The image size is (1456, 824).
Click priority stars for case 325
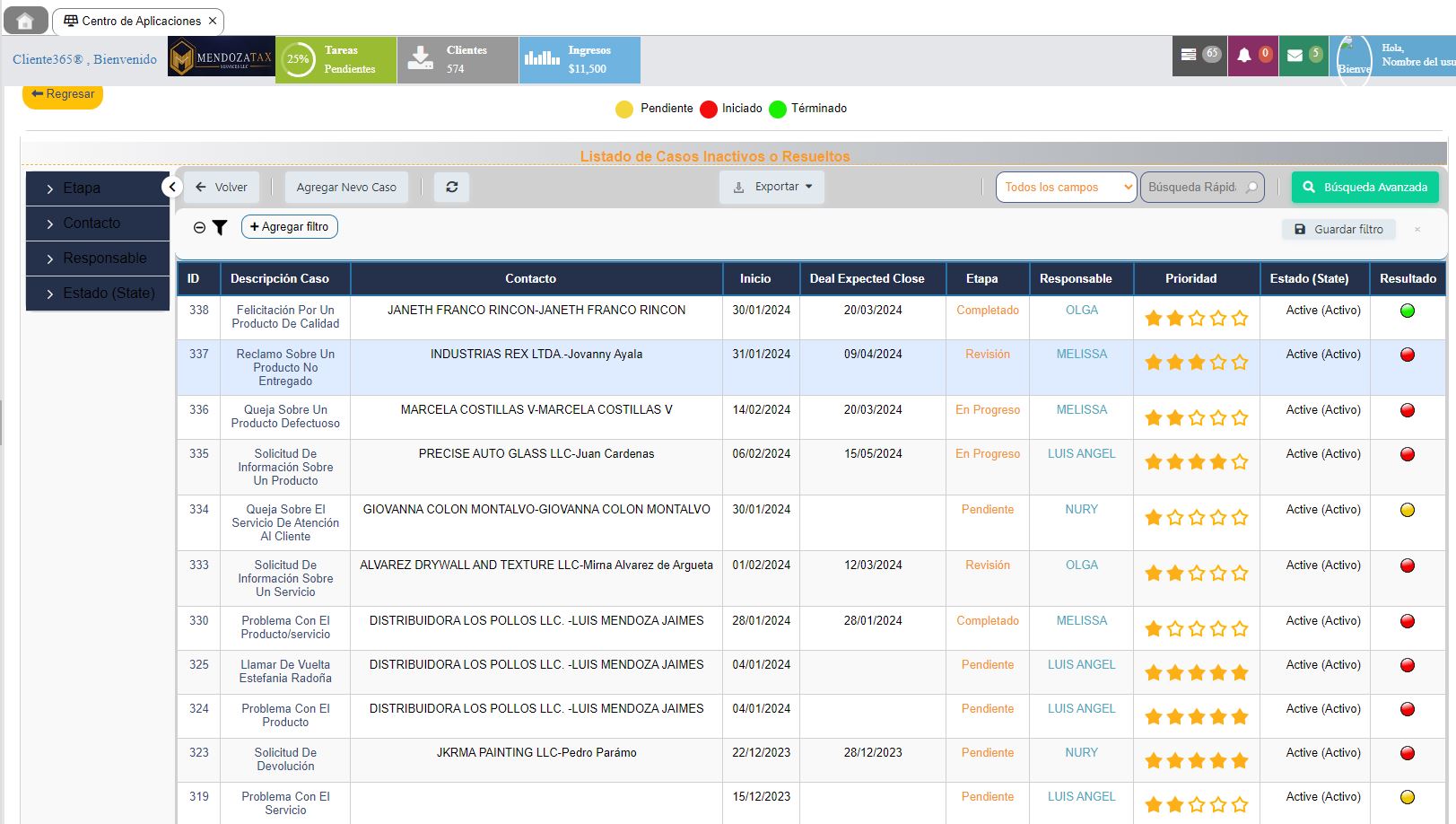1197,672
